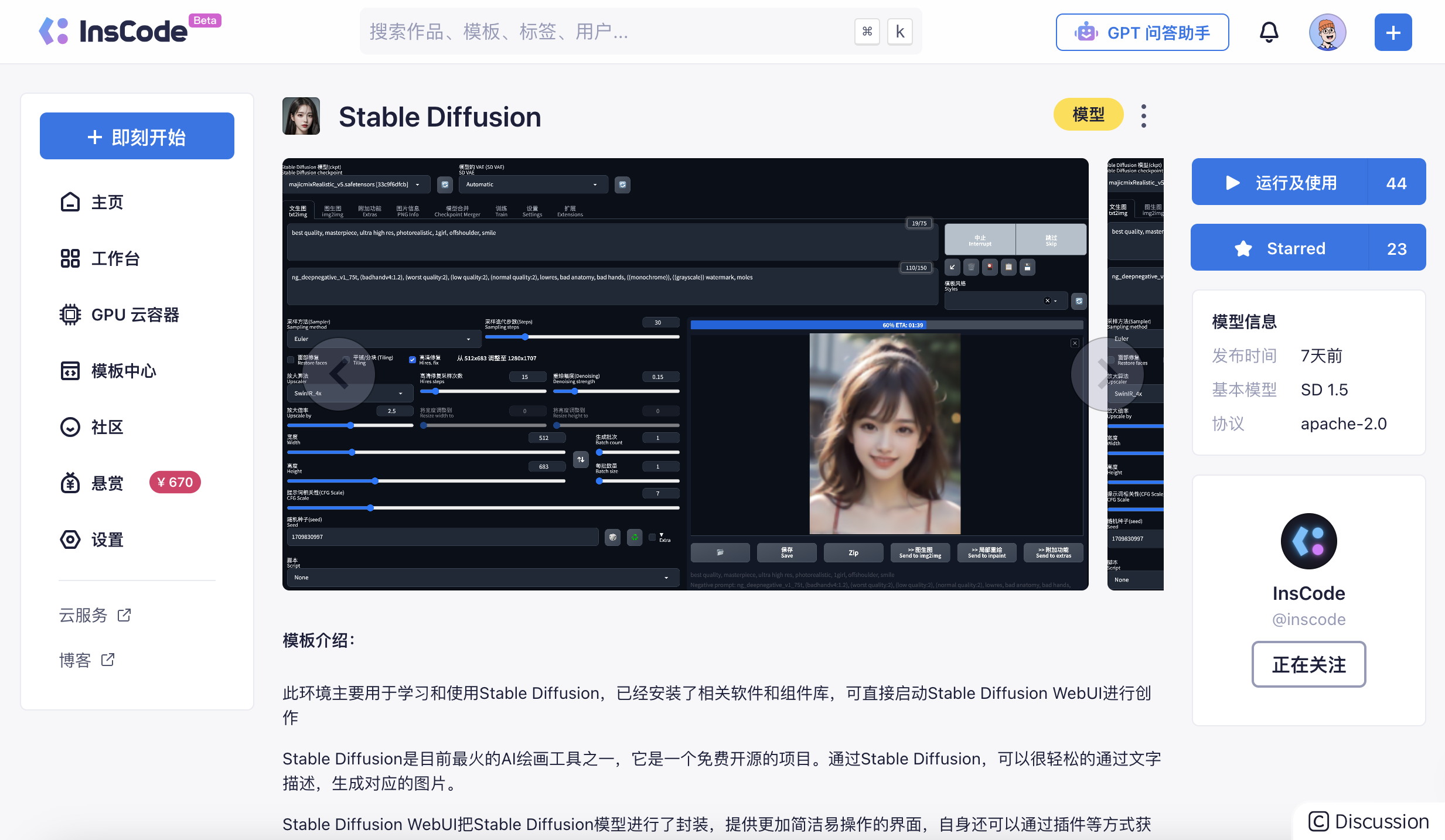Open the GPT 问答助手 assistant

pos(1141,32)
